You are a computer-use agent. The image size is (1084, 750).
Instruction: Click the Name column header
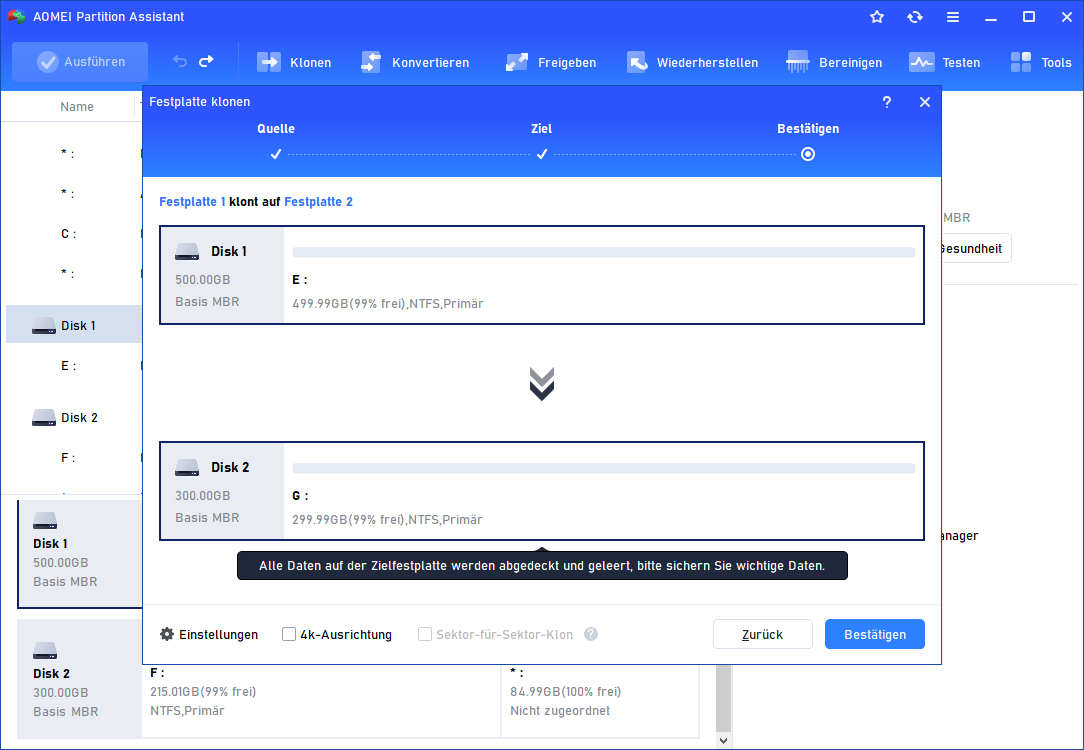[77, 106]
